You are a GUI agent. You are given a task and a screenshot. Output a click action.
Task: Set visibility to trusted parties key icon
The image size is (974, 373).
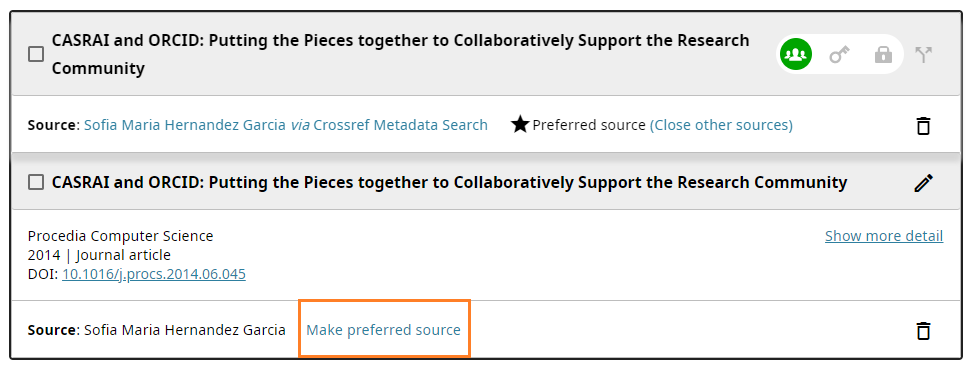[x=839, y=55]
